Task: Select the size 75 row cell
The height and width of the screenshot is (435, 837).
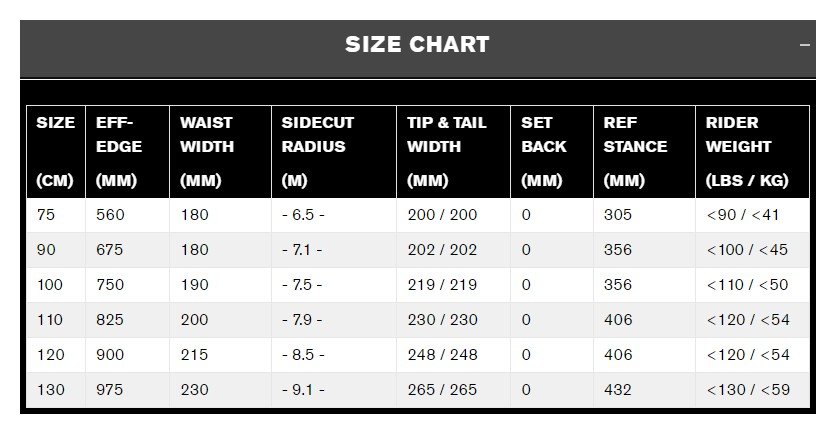Action: pos(56,215)
